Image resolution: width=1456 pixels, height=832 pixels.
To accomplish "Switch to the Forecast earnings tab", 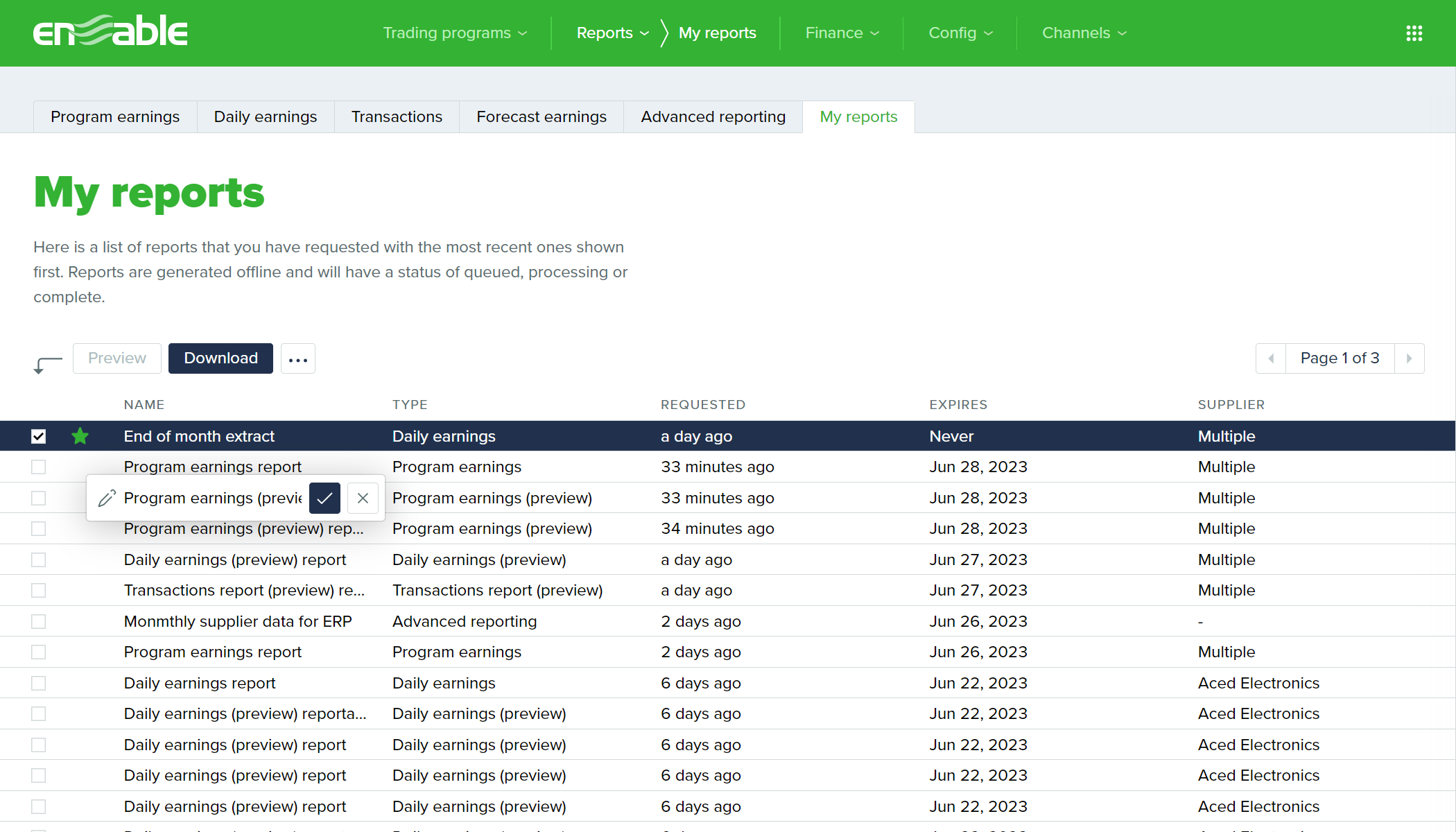I will (x=541, y=116).
